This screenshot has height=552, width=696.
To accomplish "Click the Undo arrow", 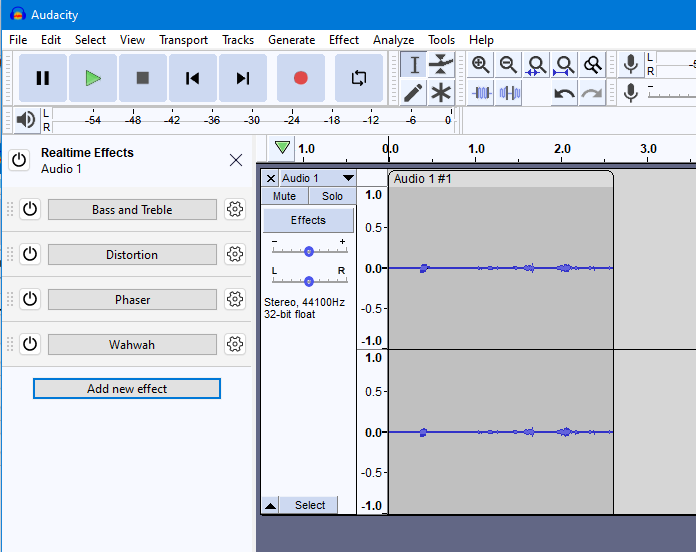I will point(565,93).
